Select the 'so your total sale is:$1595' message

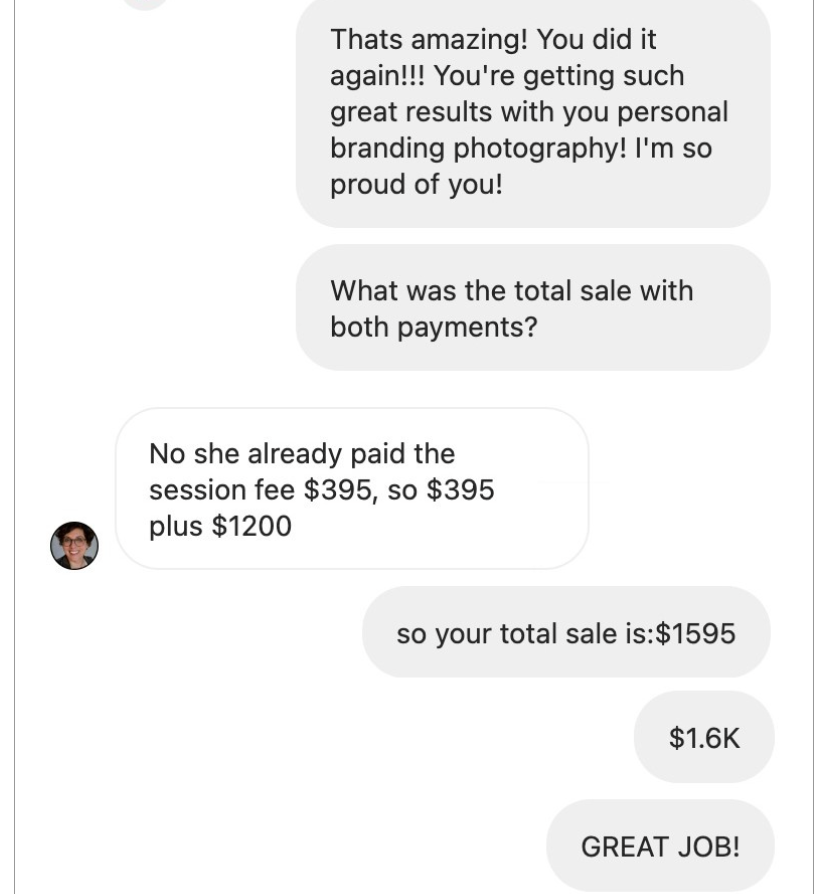(565, 633)
